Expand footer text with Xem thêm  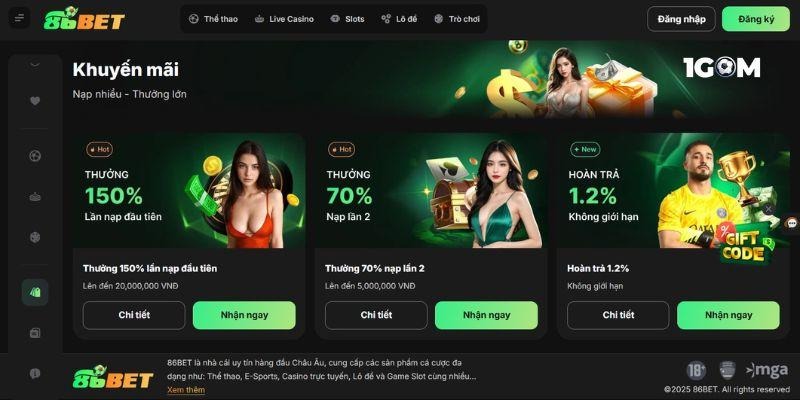click(x=186, y=390)
